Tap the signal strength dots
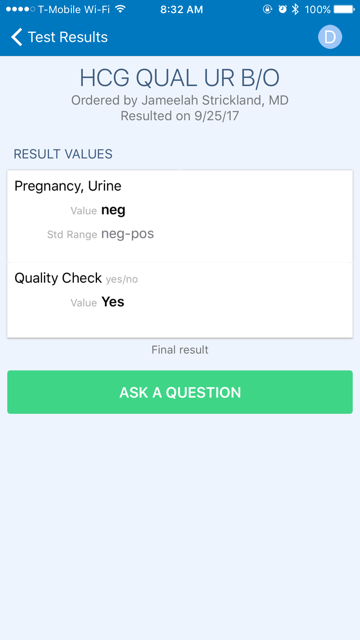Image resolution: width=360 pixels, height=640 pixels. coord(20,9)
